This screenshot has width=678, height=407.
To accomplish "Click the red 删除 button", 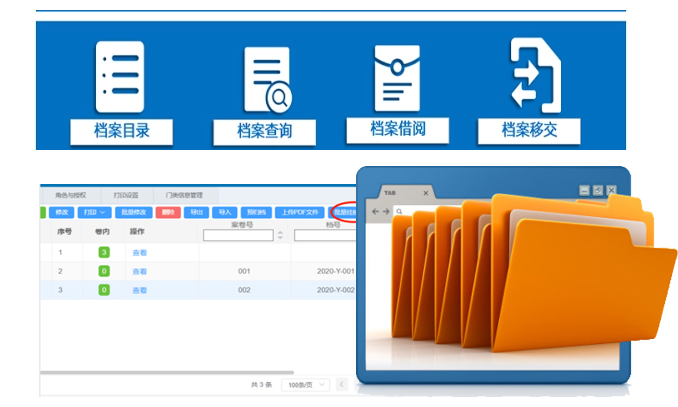I will [167, 212].
